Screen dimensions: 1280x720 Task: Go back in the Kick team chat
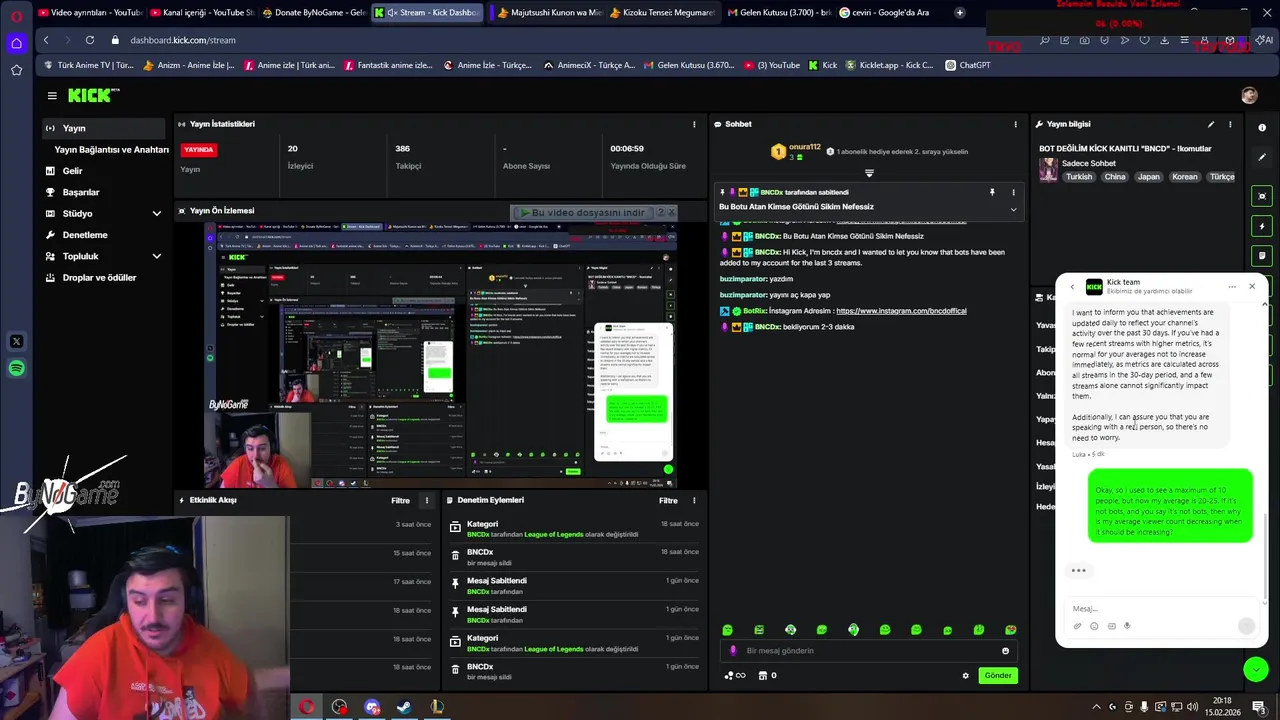(1072, 287)
